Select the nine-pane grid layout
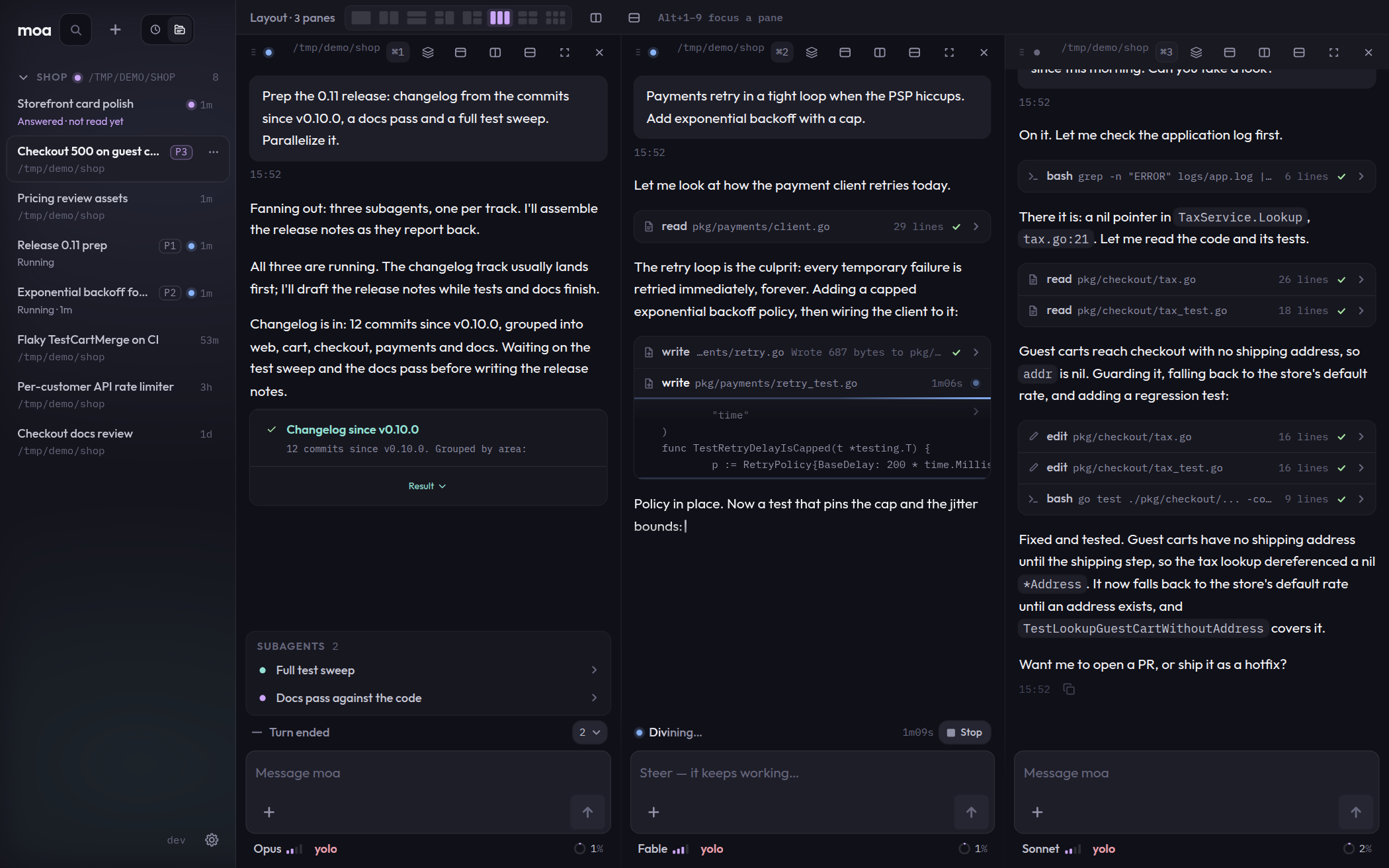This screenshot has height=868, width=1389. 556,18
